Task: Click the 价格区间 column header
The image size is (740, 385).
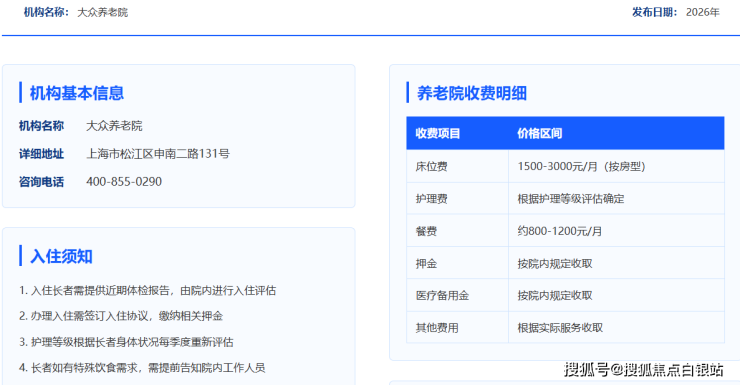Action: pos(539,134)
